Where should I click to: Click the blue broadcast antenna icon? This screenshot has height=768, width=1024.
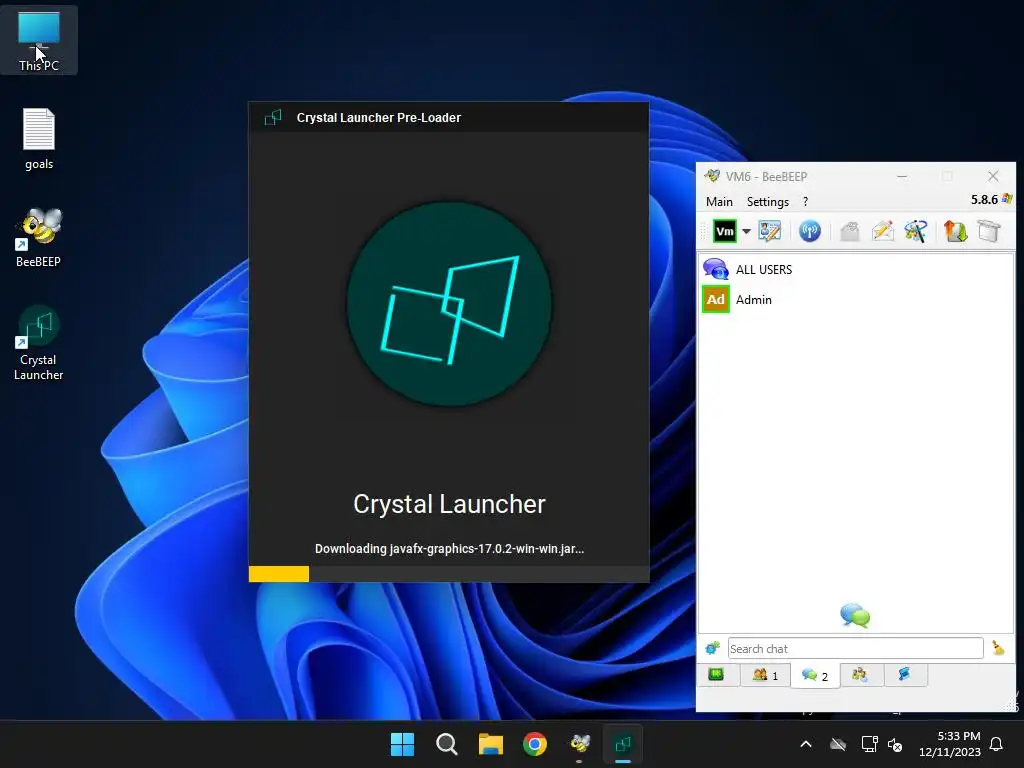[x=810, y=231]
